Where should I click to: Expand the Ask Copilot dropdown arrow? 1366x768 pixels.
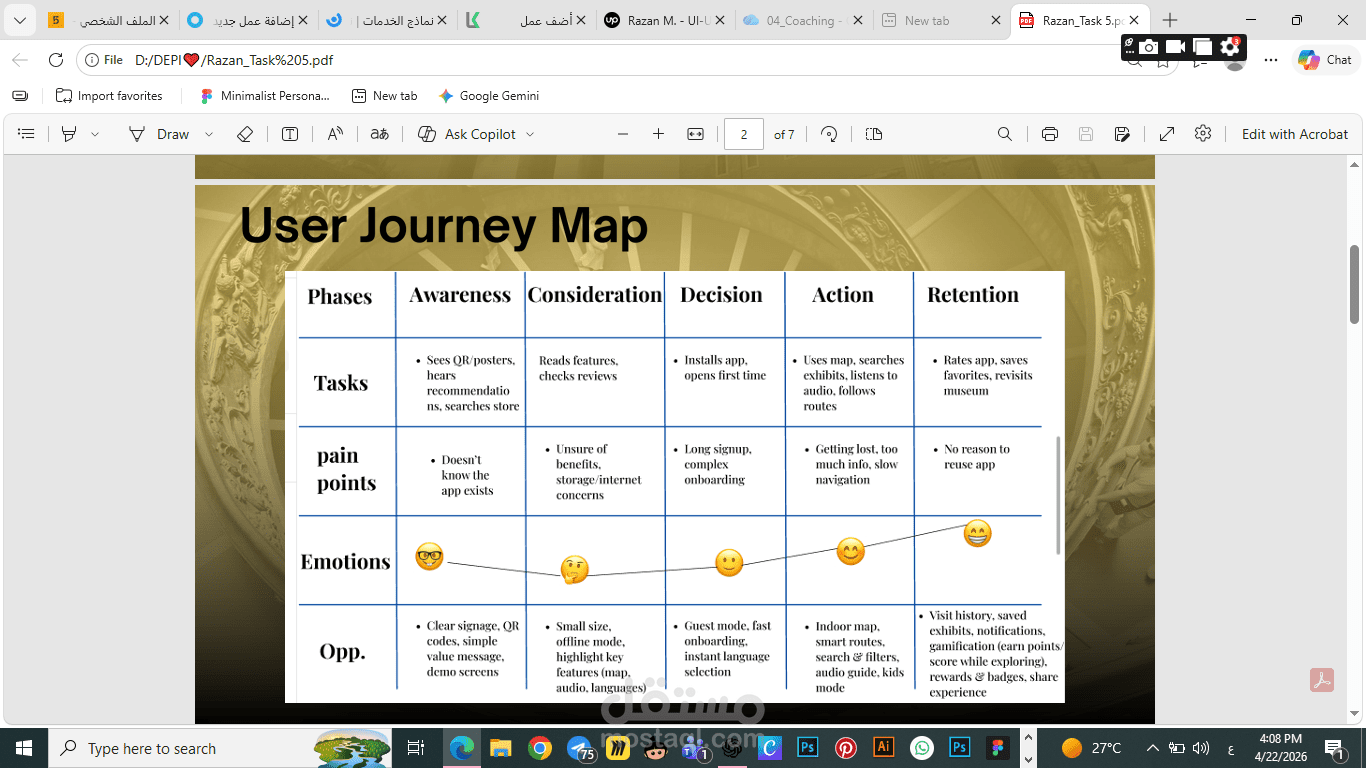pyautogui.click(x=530, y=134)
